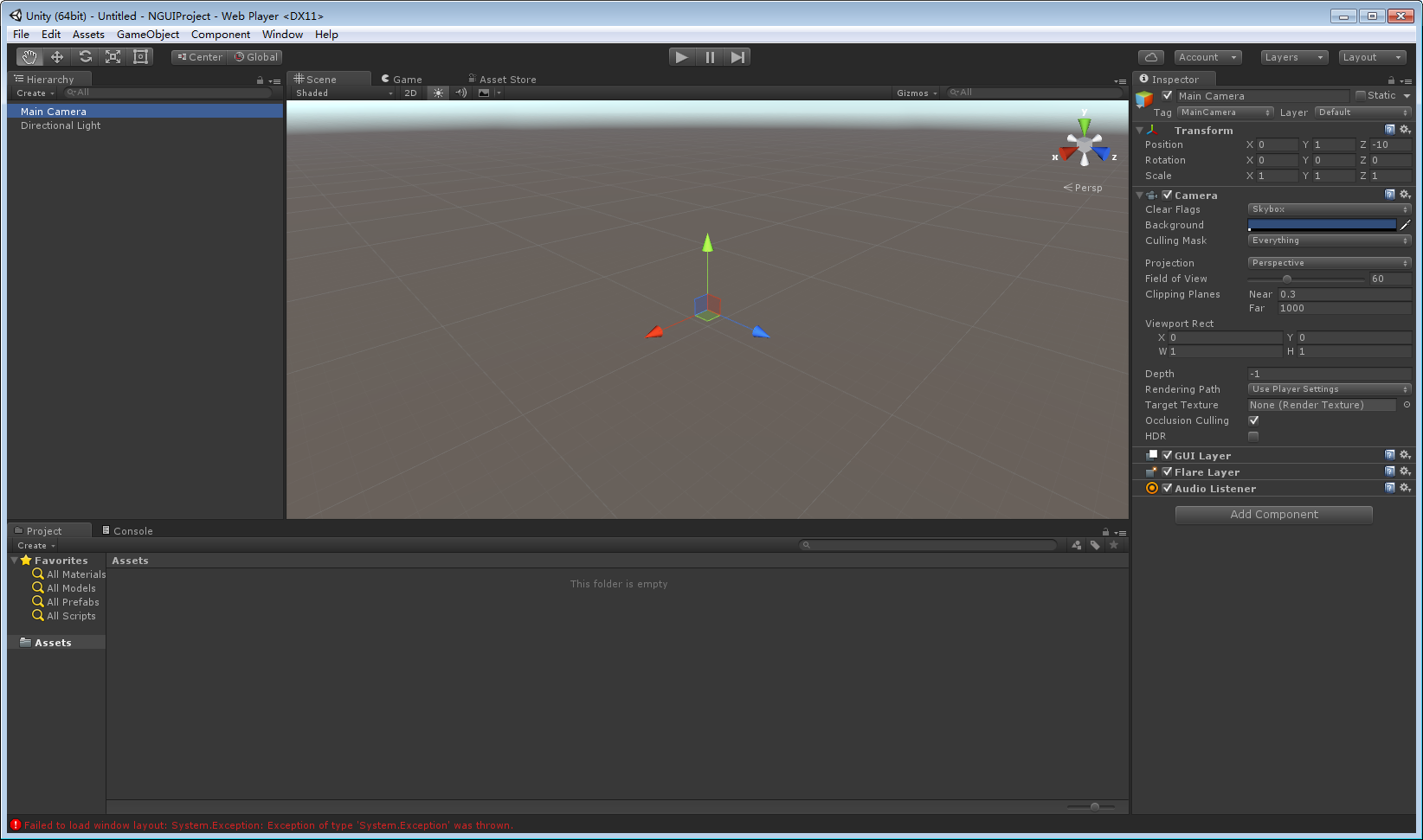Open Culling Mask Everything dropdown
Image resolution: width=1423 pixels, height=840 pixels.
coord(1330,240)
